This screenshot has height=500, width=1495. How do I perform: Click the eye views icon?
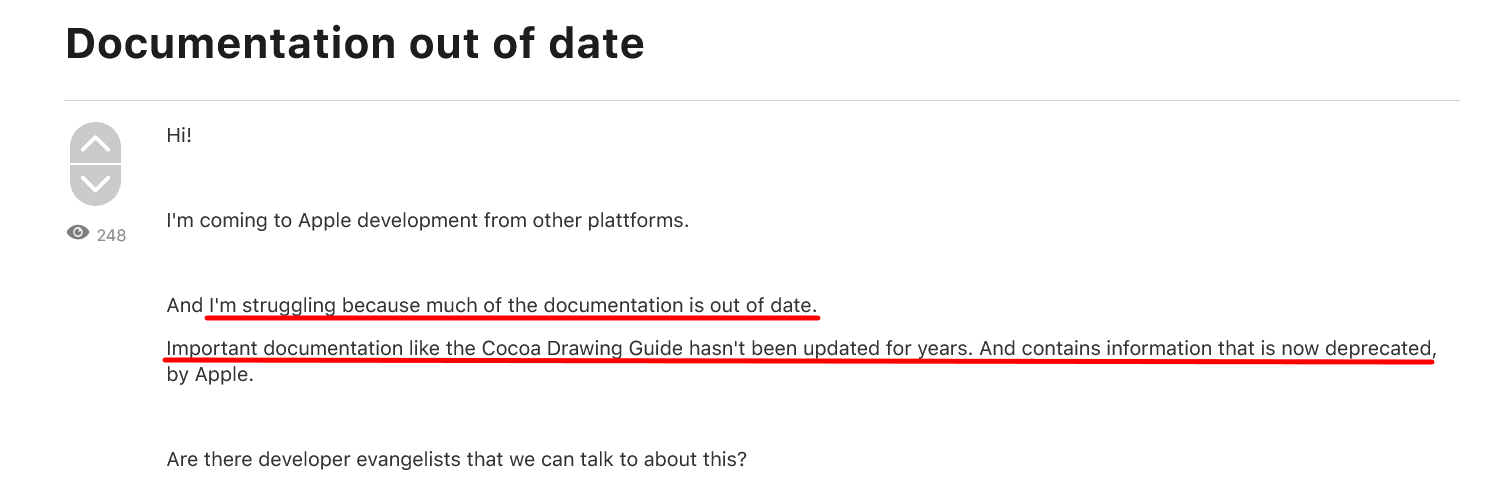tap(77, 233)
